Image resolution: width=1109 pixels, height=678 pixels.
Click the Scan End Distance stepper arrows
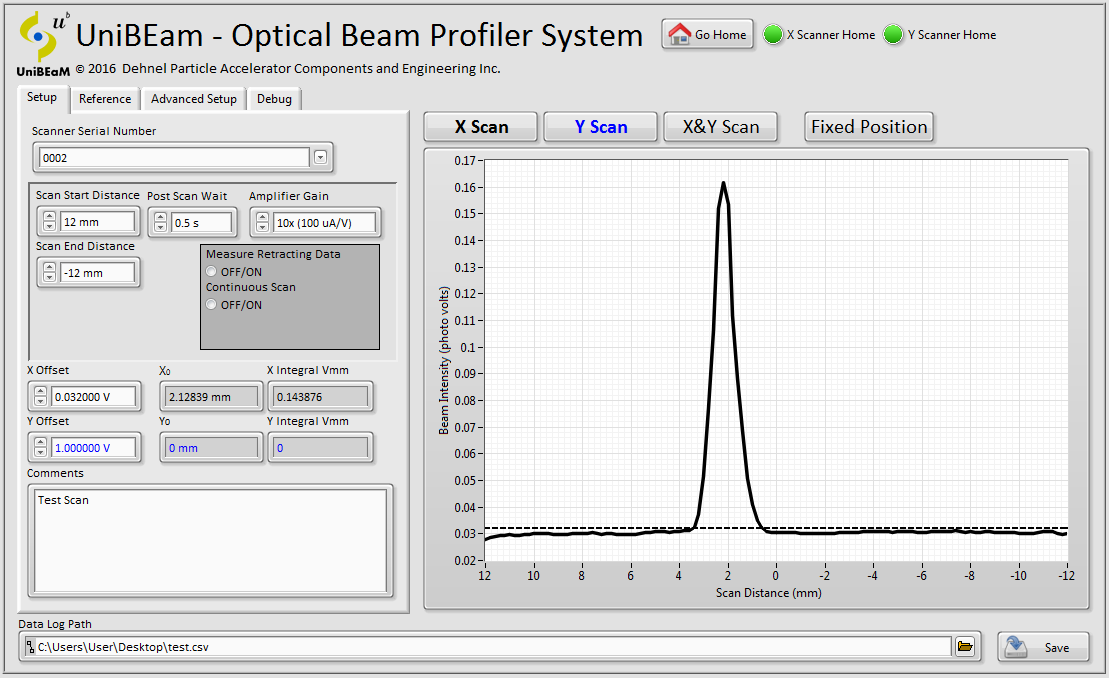tap(48, 272)
